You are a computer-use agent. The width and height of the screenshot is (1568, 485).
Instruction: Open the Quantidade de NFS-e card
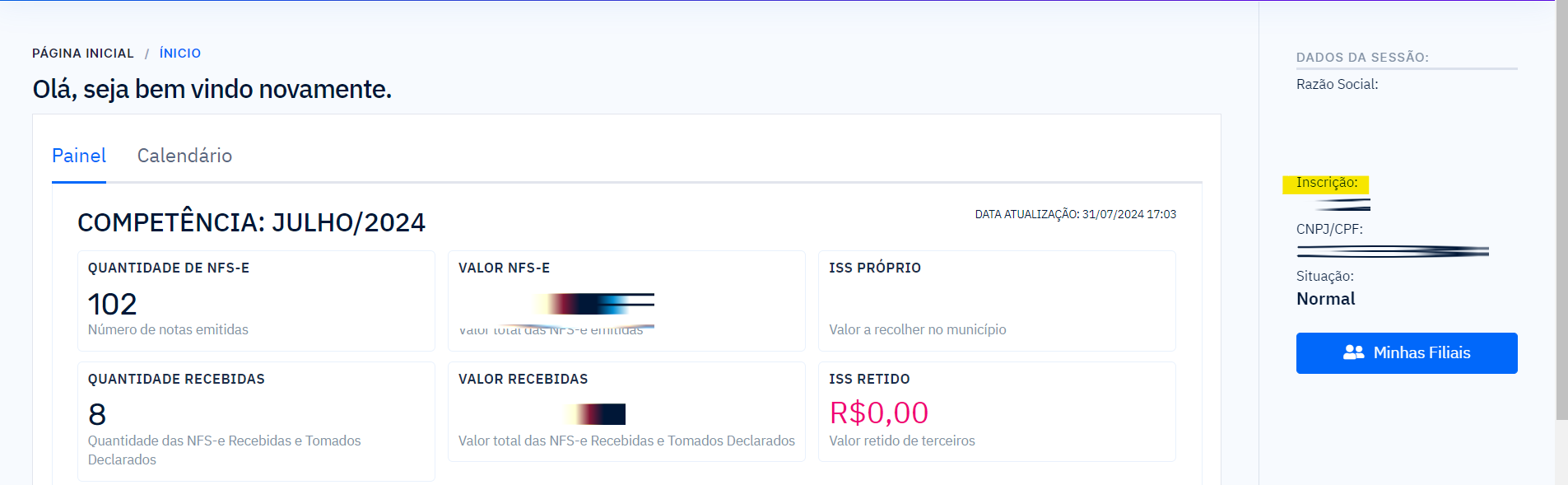255,301
